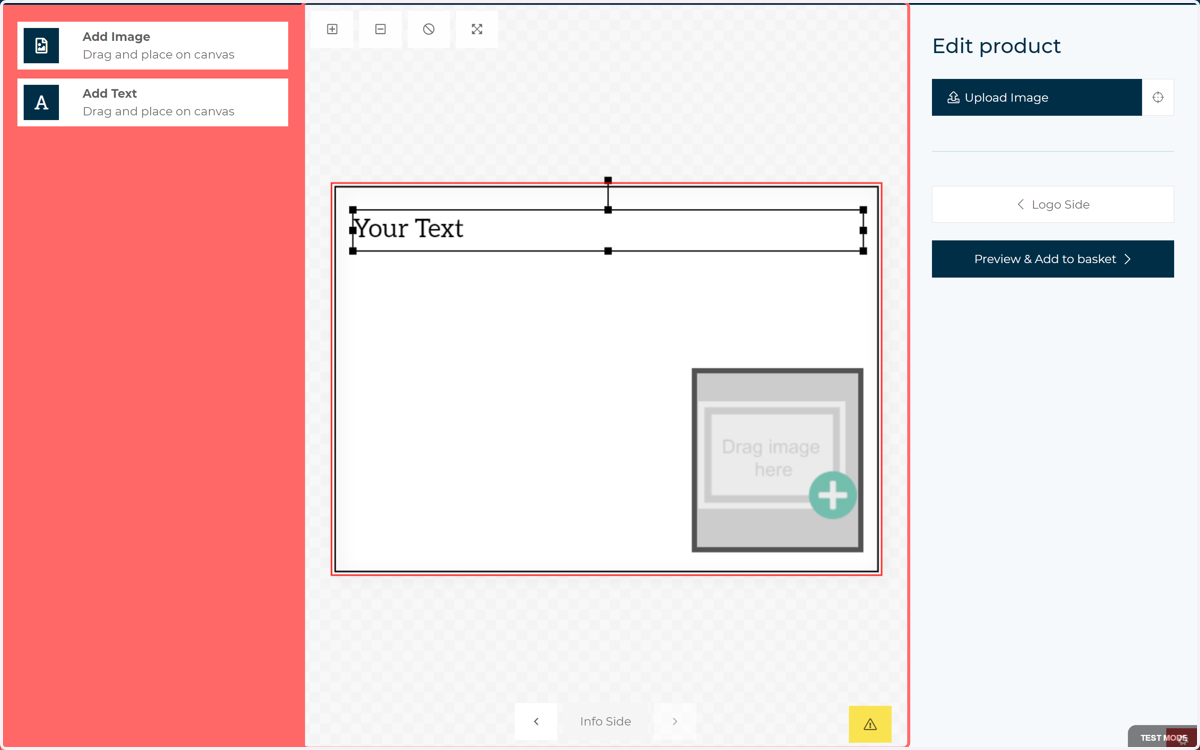This screenshot has height=750, width=1200.
Task: Click the zoom in plus icon
Action: [x=332, y=29]
